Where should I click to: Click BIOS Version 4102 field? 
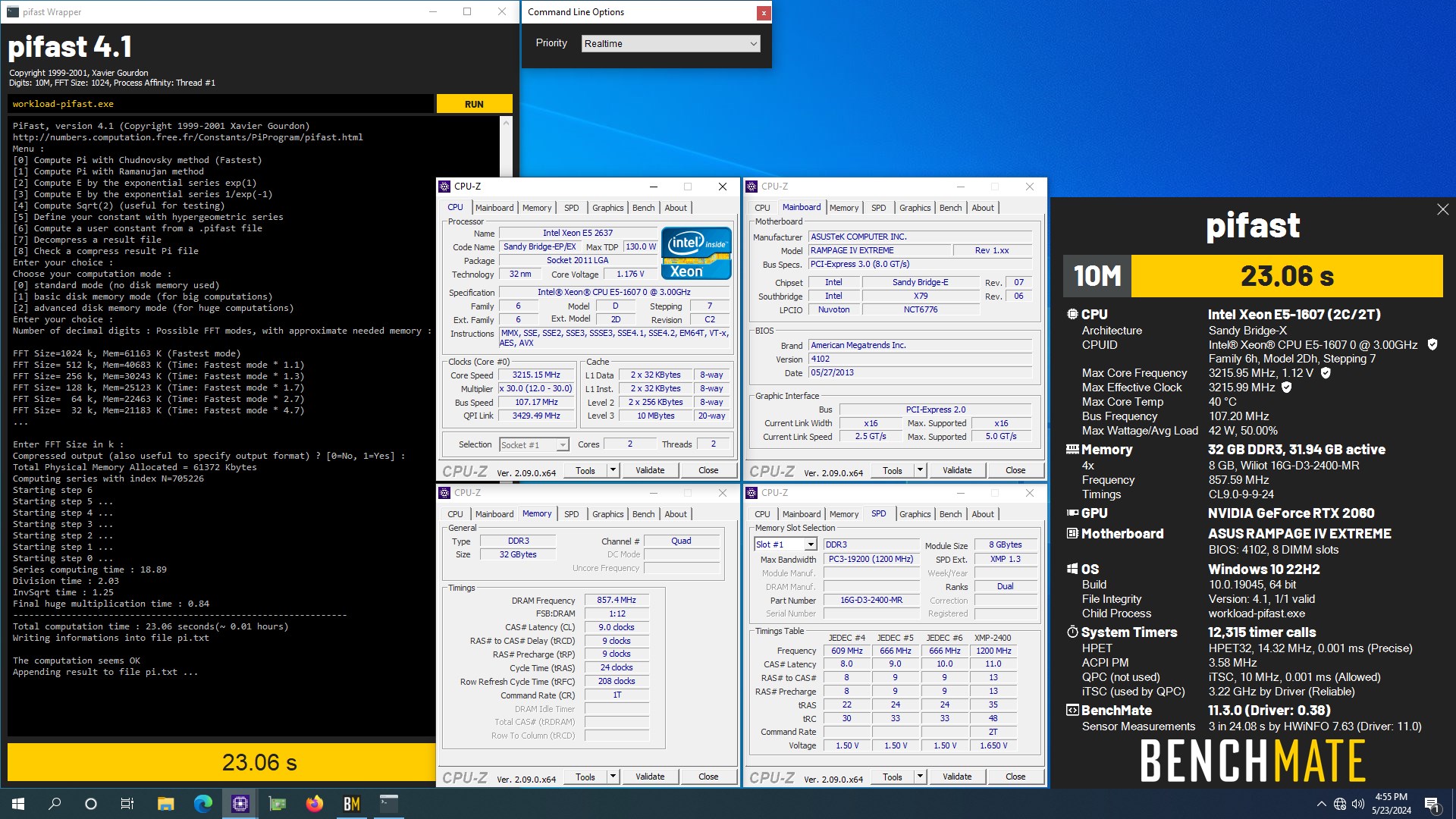pyautogui.click(x=920, y=359)
